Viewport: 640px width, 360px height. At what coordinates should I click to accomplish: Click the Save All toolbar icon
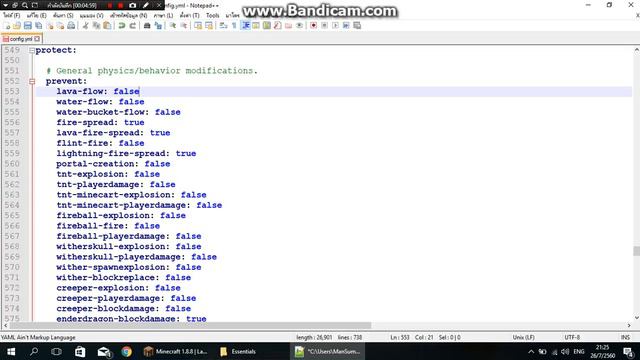38,26
